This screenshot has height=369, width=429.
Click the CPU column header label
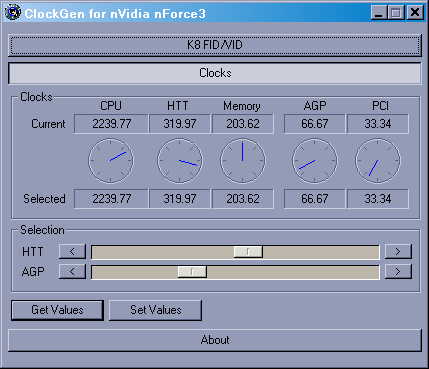coord(111,106)
